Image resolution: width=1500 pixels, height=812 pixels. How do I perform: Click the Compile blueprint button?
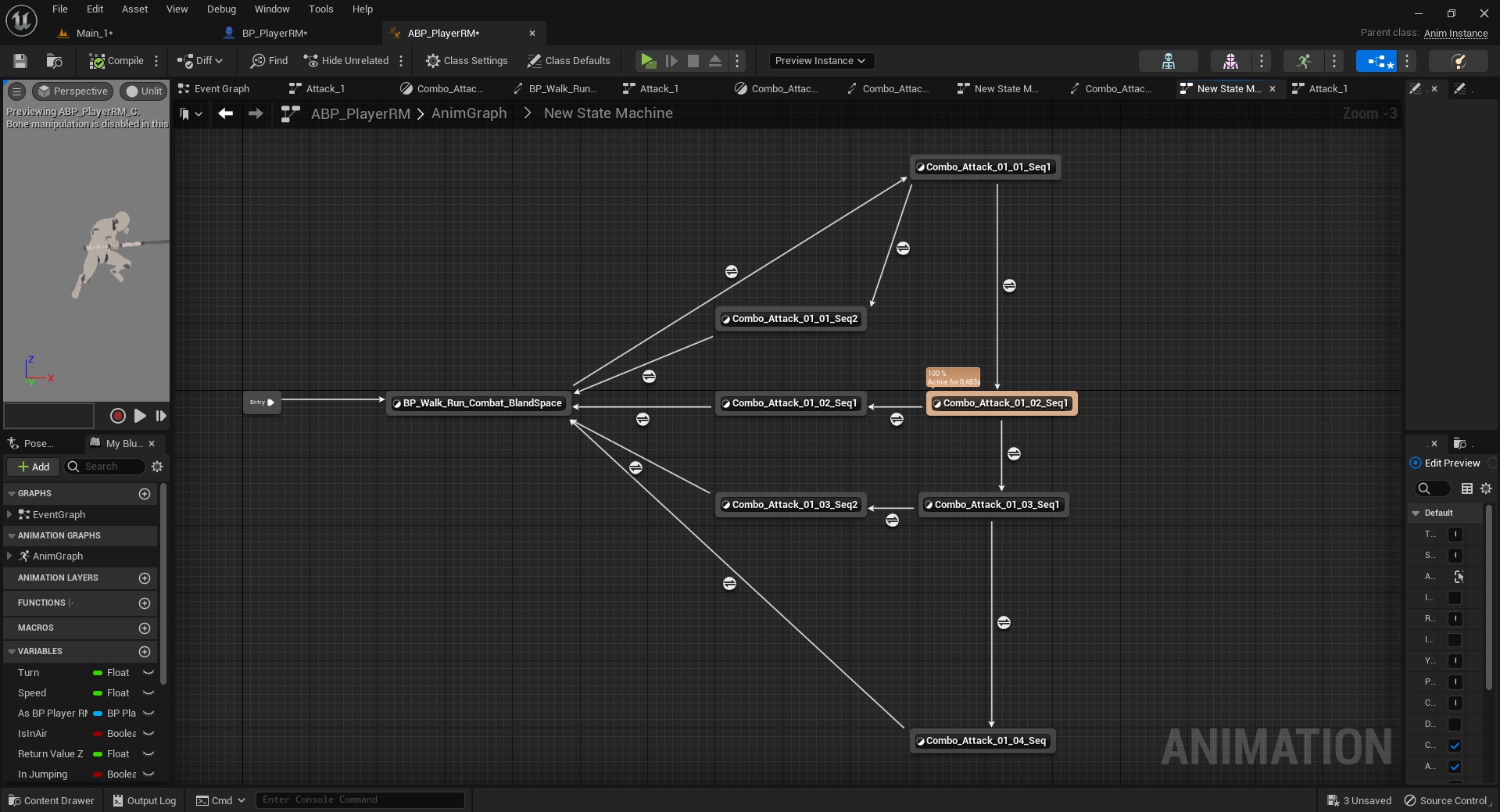point(116,61)
